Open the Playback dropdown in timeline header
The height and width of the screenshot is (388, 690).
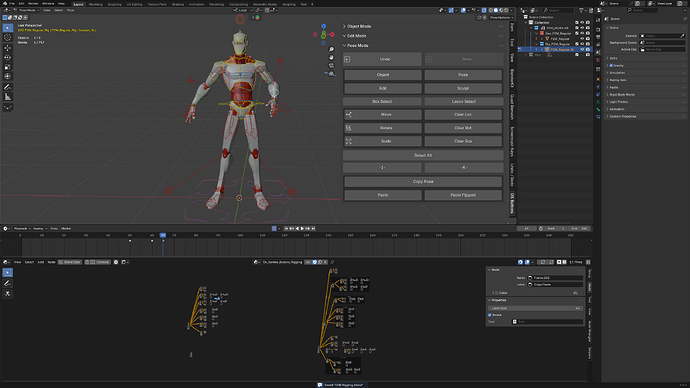22,228
